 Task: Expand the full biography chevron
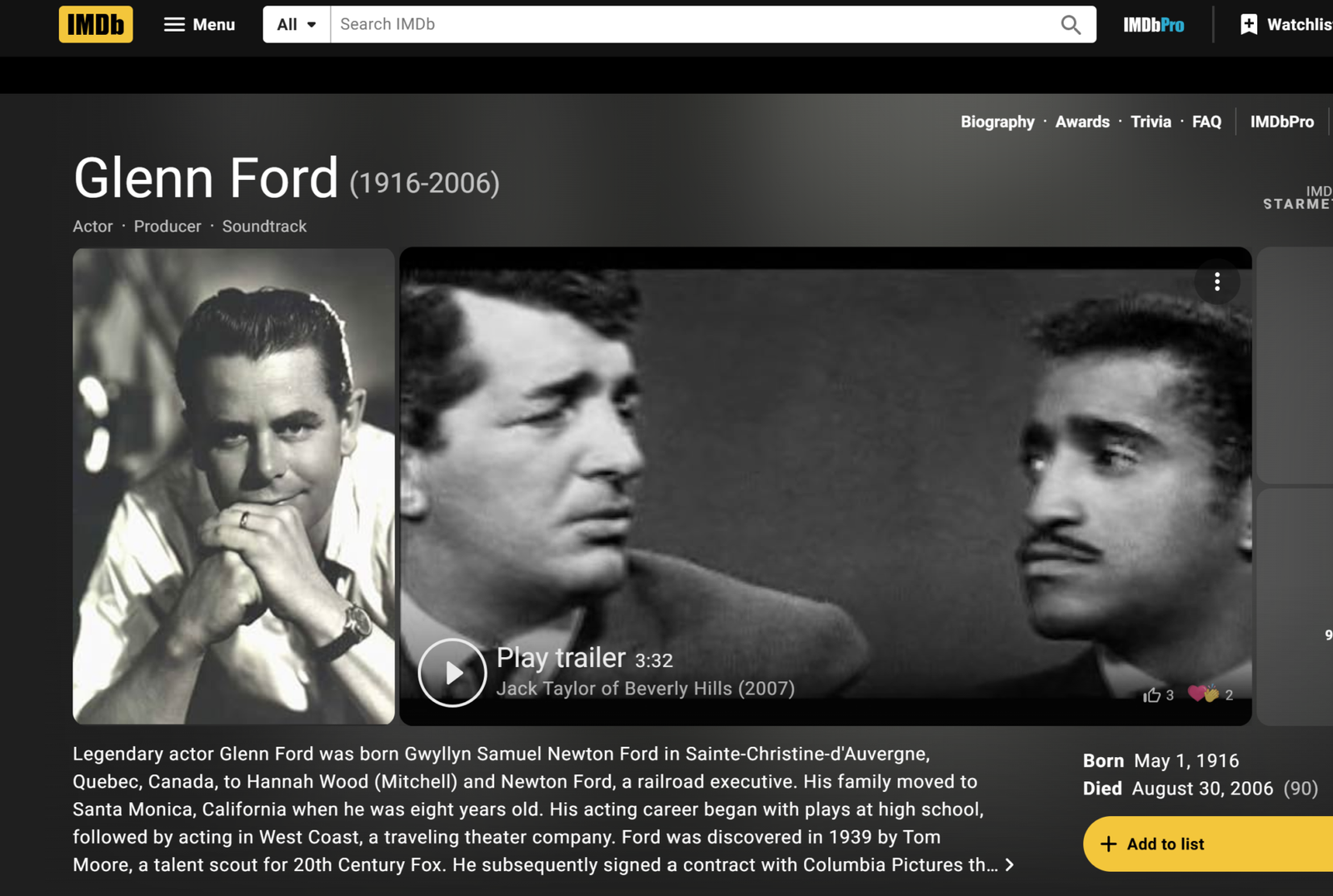[1010, 865]
